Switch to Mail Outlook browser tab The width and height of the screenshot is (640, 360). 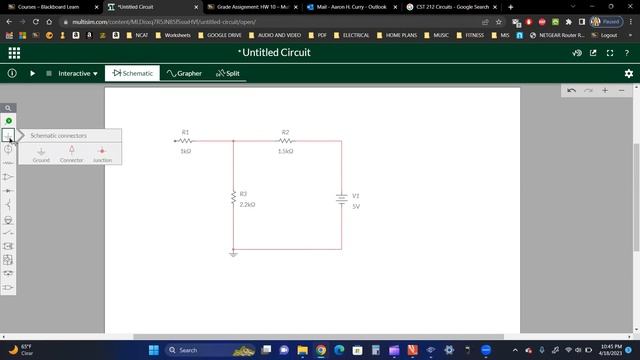[x=352, y=7]
